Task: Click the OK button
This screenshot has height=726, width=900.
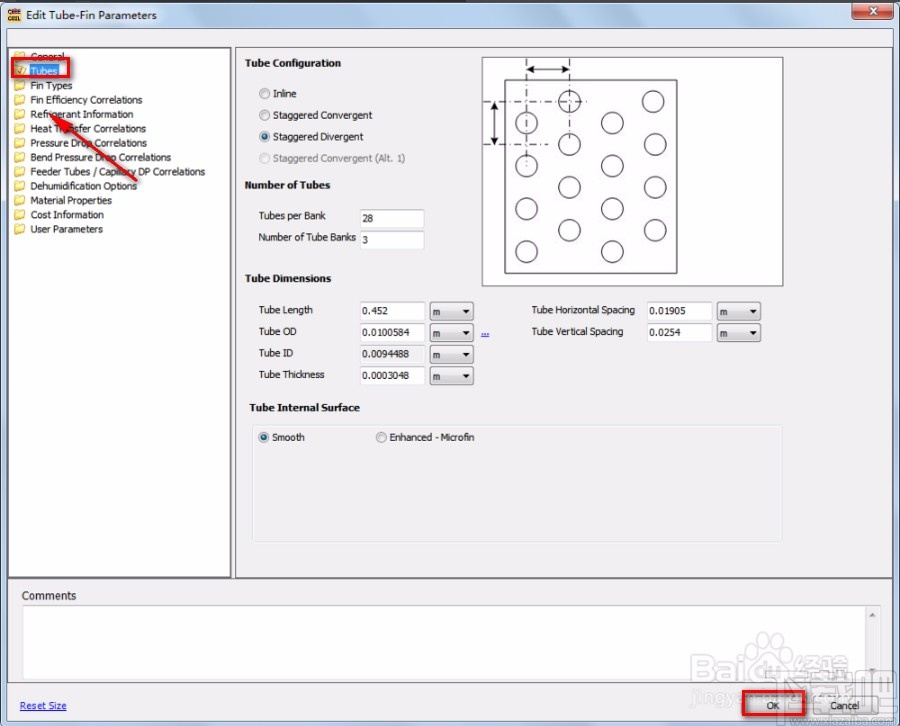Action: click(773, 705)
